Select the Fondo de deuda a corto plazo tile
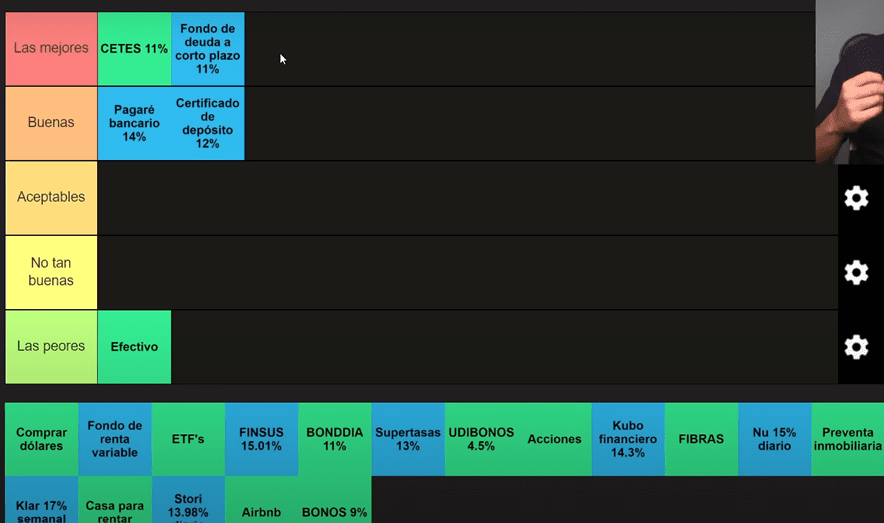The image size is (884, 523). pos(208,49)
